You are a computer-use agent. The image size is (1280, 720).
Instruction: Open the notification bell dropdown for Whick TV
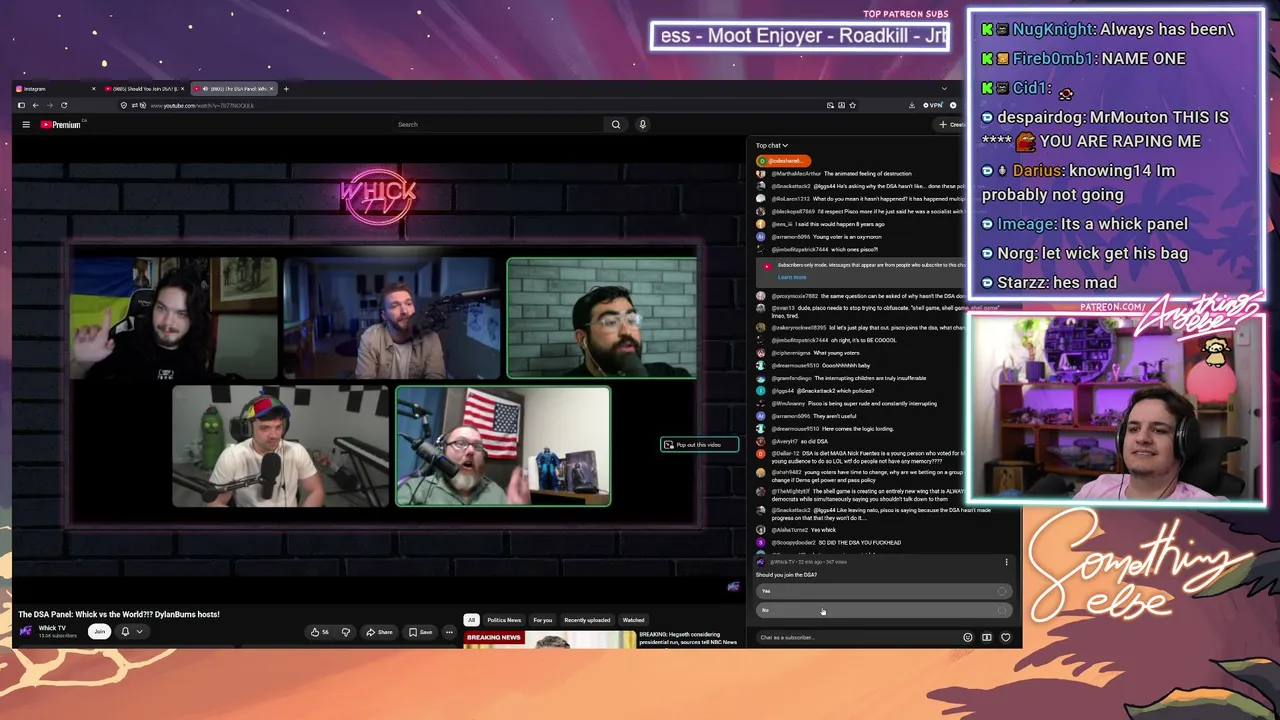(131, 632)
